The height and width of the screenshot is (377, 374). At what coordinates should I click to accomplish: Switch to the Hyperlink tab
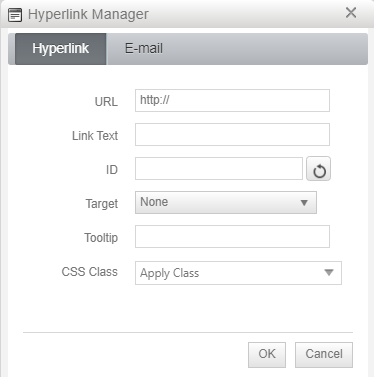[x=61, y=49]
